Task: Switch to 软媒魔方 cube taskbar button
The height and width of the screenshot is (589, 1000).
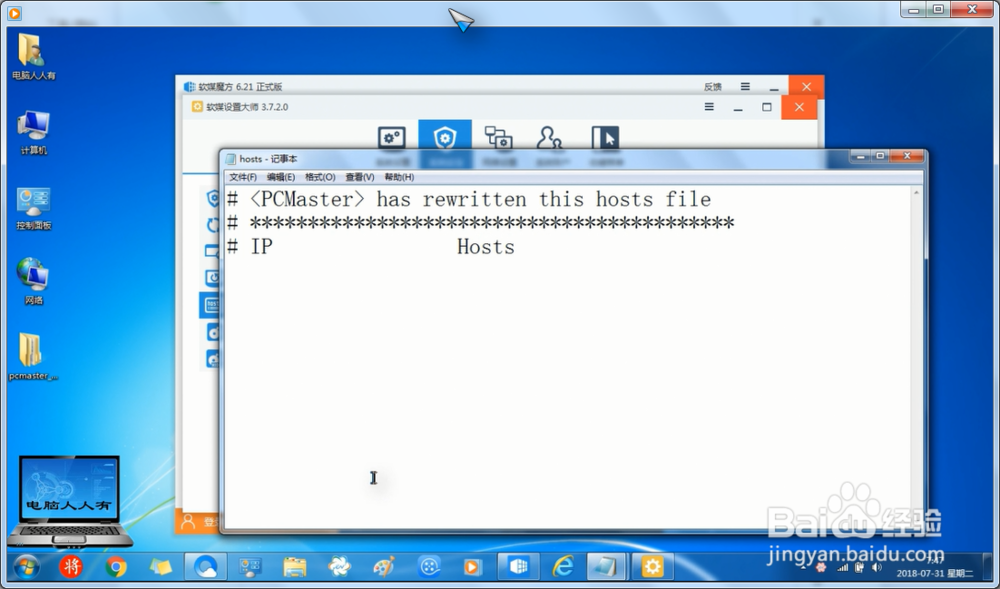Action: 518,567
